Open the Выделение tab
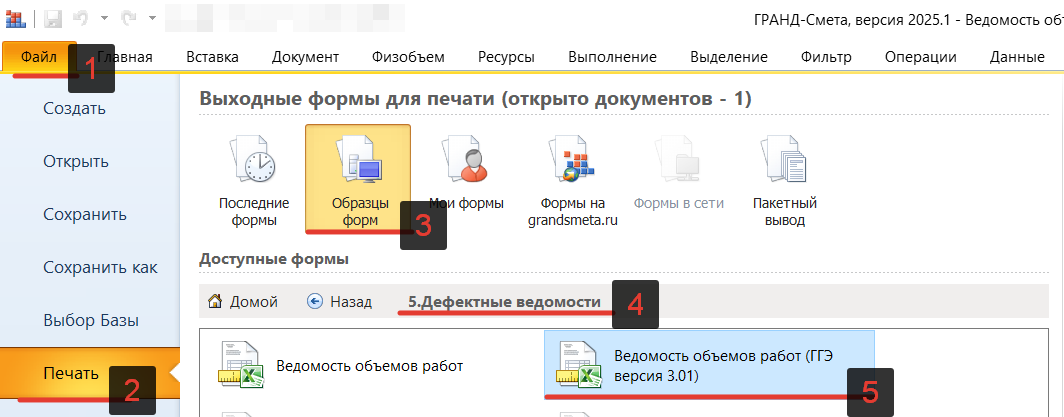1064x417 pixels. (x=729, y=57)
